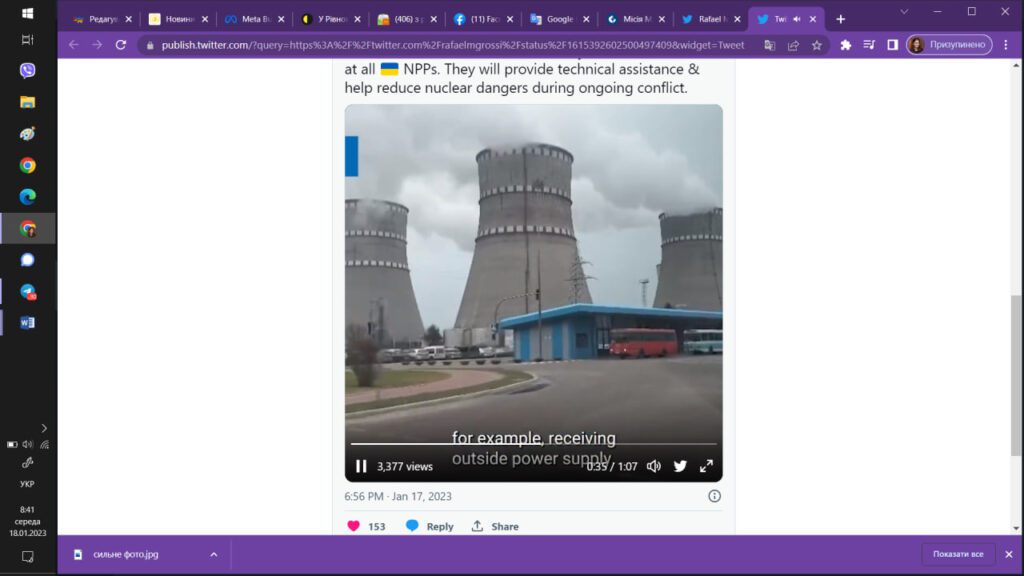This screenshot has width=1024, height=576.
Task: Open a new browser tab
Action: coord(840,19)
